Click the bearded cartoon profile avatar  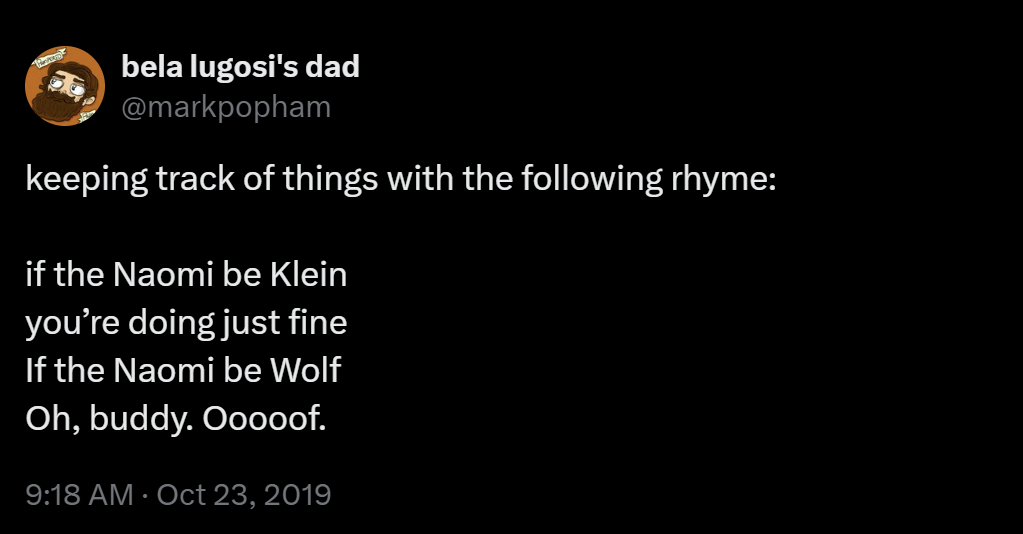coord(64,86)
